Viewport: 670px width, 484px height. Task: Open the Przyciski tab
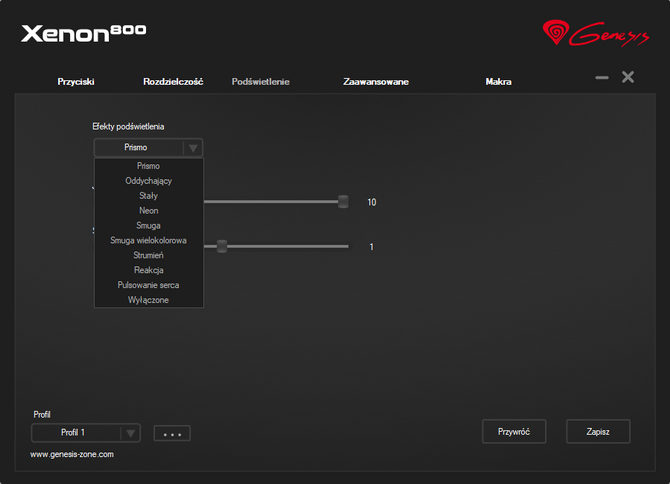[x=76, y=82]
